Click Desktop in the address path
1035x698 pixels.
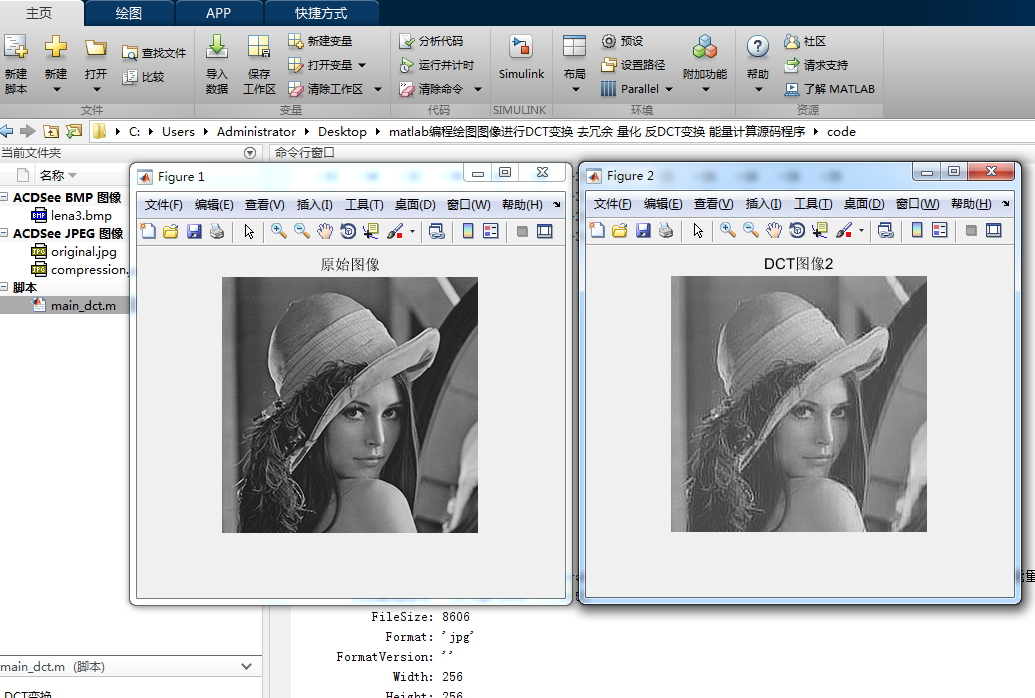342,131
